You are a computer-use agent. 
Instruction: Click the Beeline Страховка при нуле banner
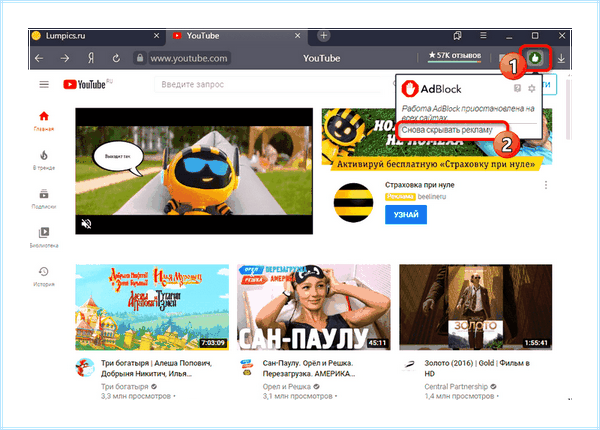pyautogui.click(x=437, y=140)
